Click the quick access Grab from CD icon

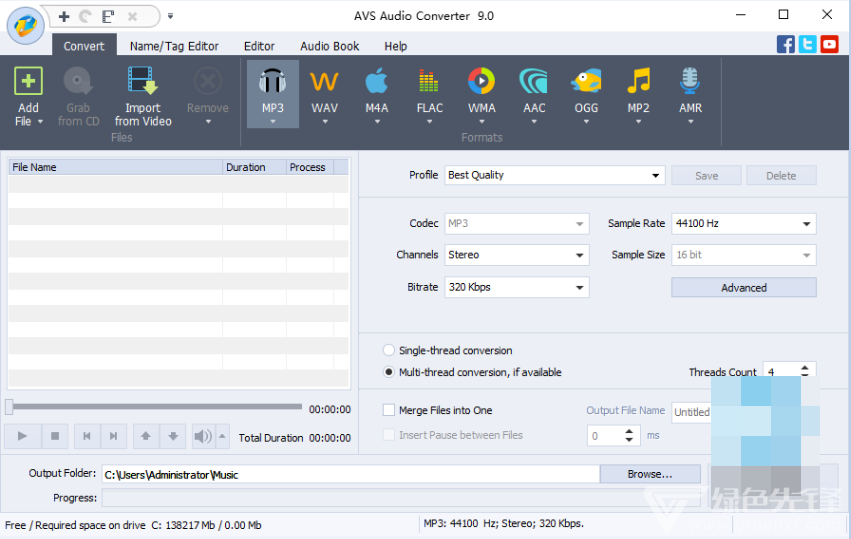tap(86, 16)
